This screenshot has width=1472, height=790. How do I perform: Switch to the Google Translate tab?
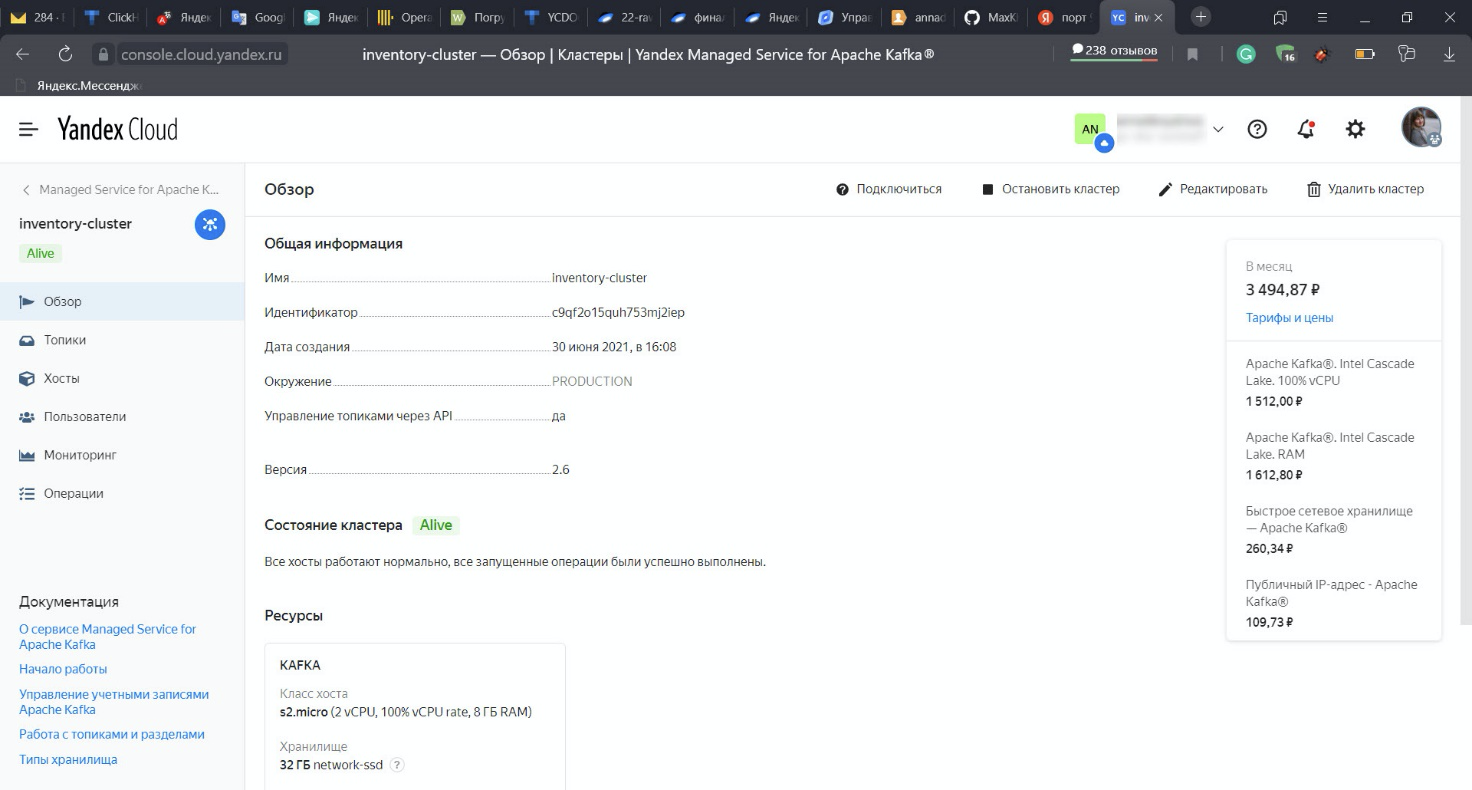pyautogui.click(x=256, y=17)
